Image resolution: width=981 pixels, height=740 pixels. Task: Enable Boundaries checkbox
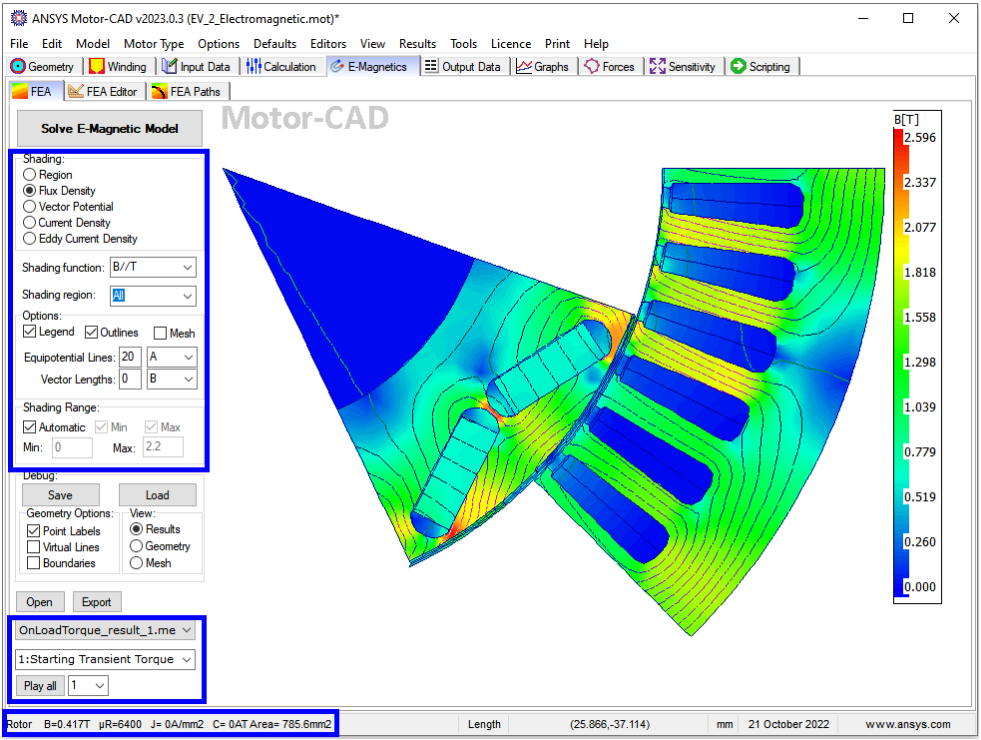click(34, 563)
